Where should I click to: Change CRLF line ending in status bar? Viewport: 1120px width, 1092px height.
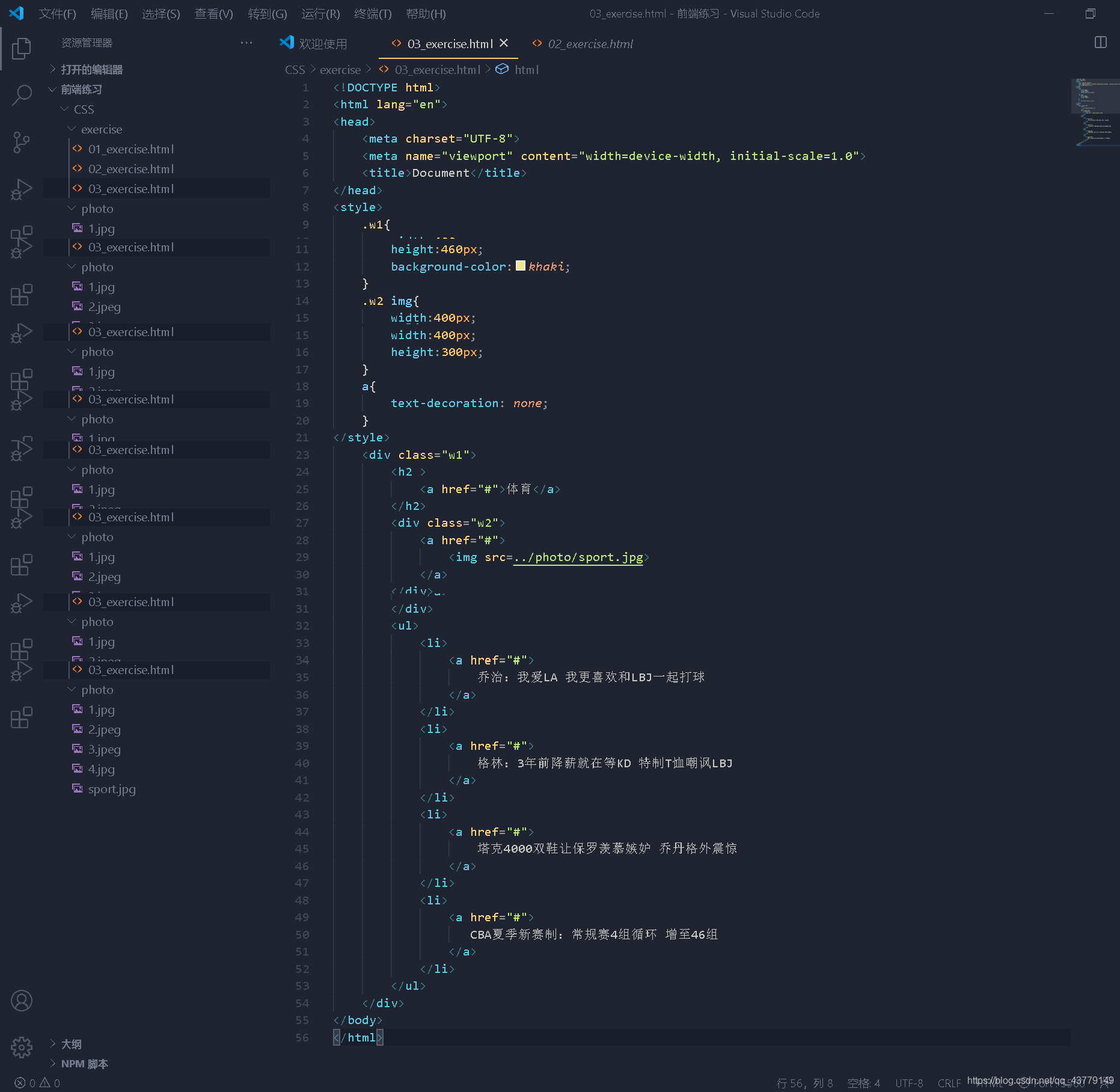pyautogui.click(x=949, y=1083)
